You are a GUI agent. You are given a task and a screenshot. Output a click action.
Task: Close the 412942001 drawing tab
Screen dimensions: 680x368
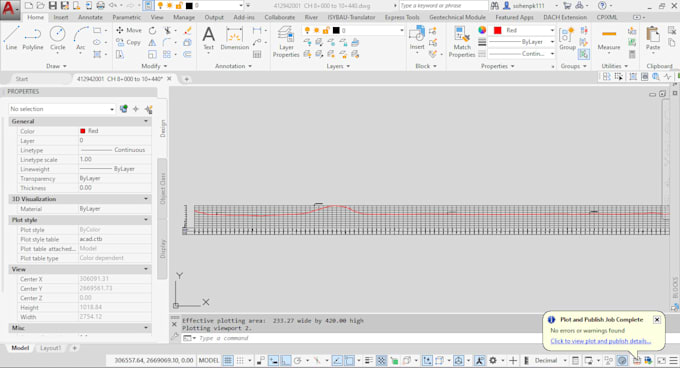[169, 78]
